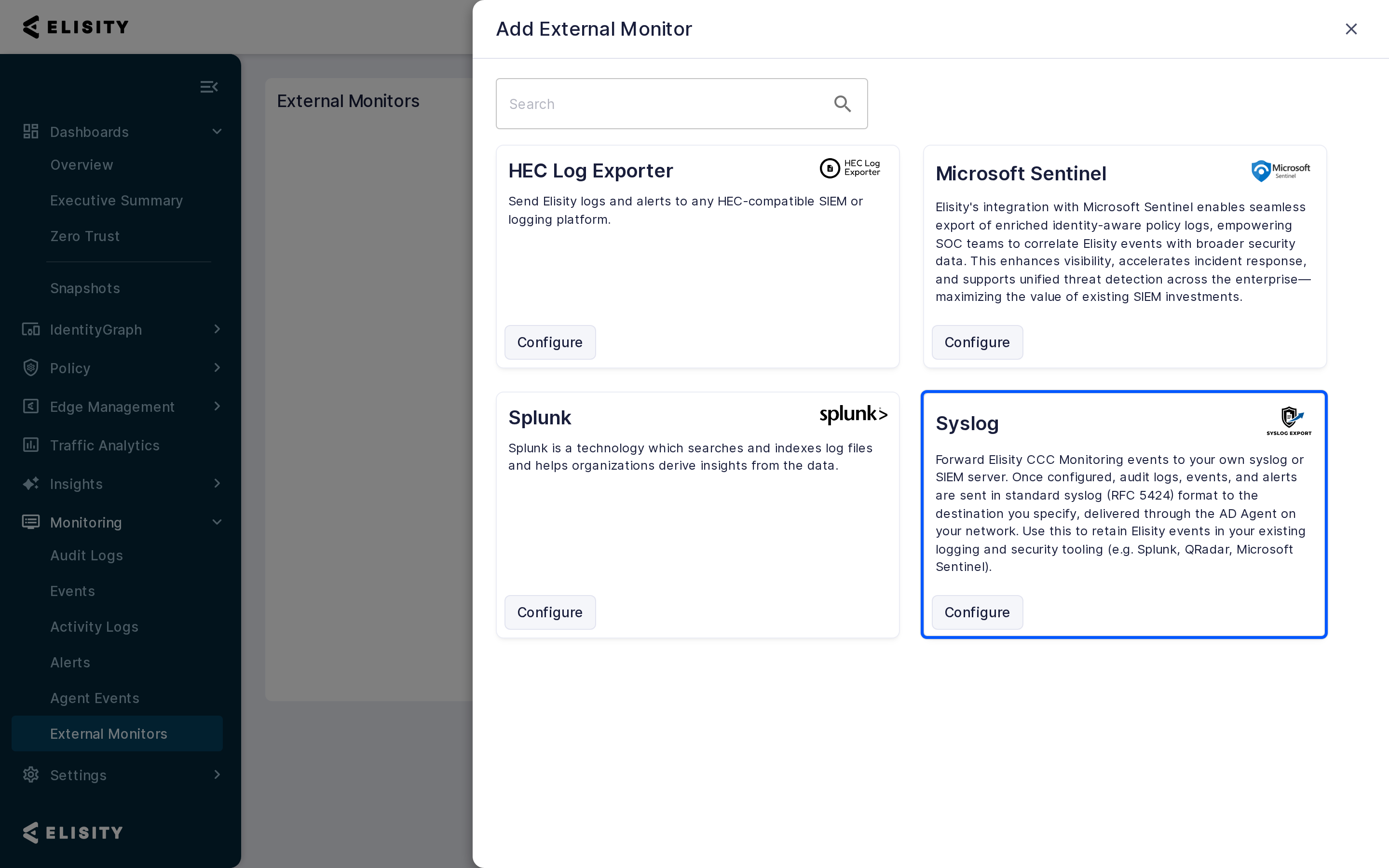Configure the Syslog monitor
Image resolution: width=1389 pixels, height=868 pixels.
[x=977, y=612]
